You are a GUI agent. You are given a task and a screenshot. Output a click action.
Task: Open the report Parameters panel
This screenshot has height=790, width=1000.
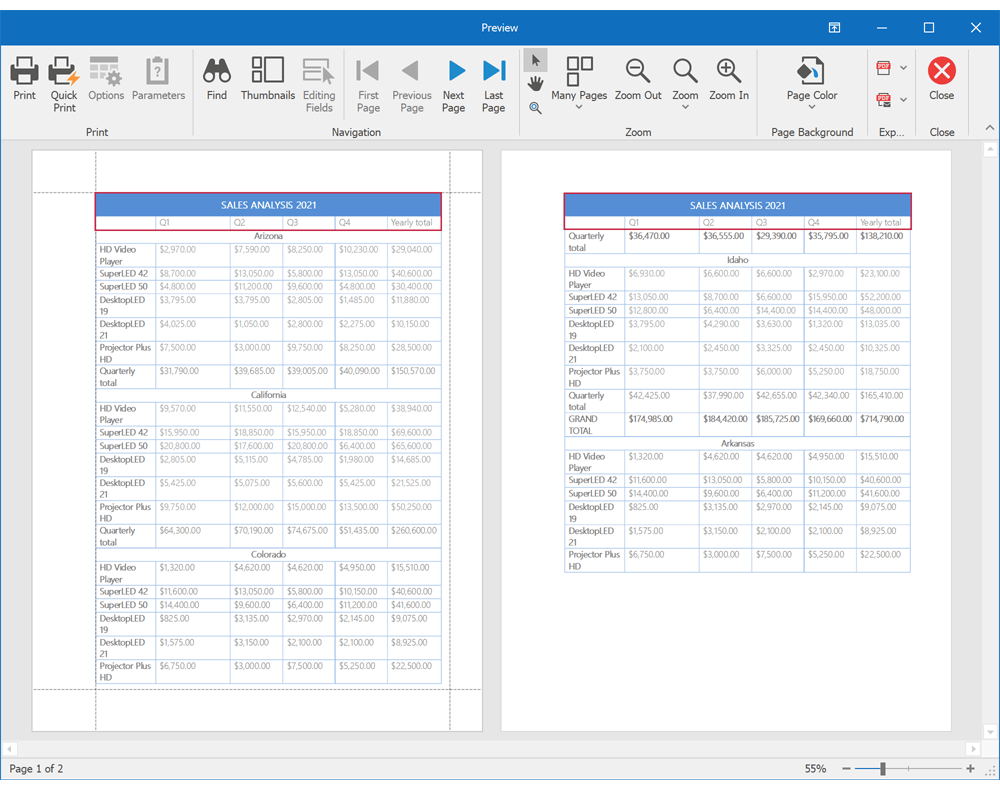point(158,78)
